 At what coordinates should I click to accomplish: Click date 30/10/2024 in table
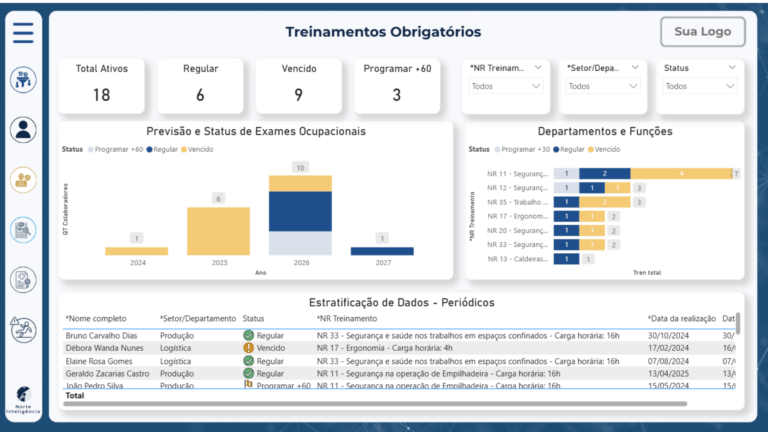coord(668,336)
